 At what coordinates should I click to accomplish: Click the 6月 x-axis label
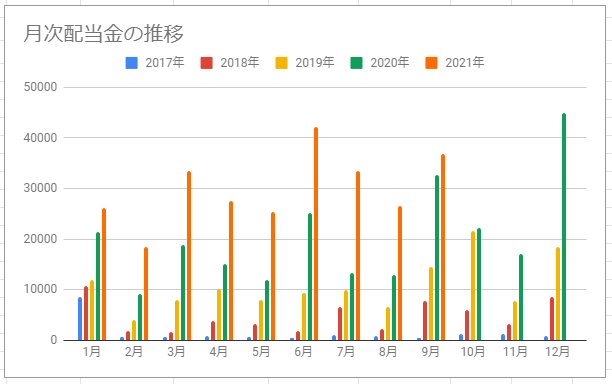pyautogui.click(x=303, y=352)
